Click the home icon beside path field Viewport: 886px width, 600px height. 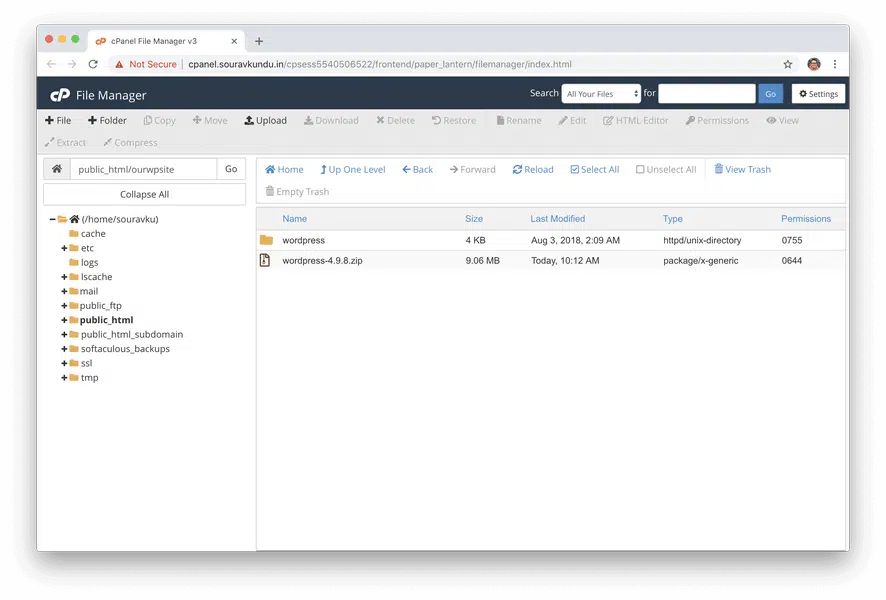coord(57,169)
